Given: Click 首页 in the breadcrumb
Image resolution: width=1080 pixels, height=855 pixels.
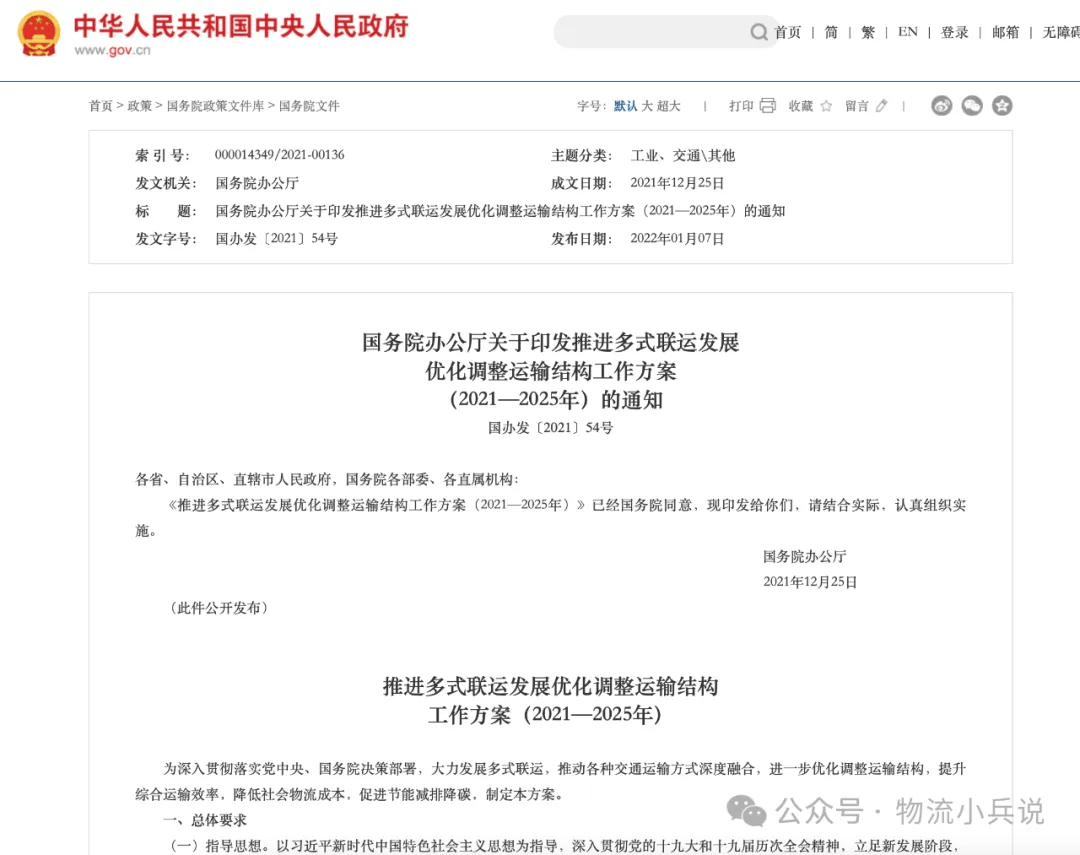Looking at the screenshot, I should coord(101,105).
